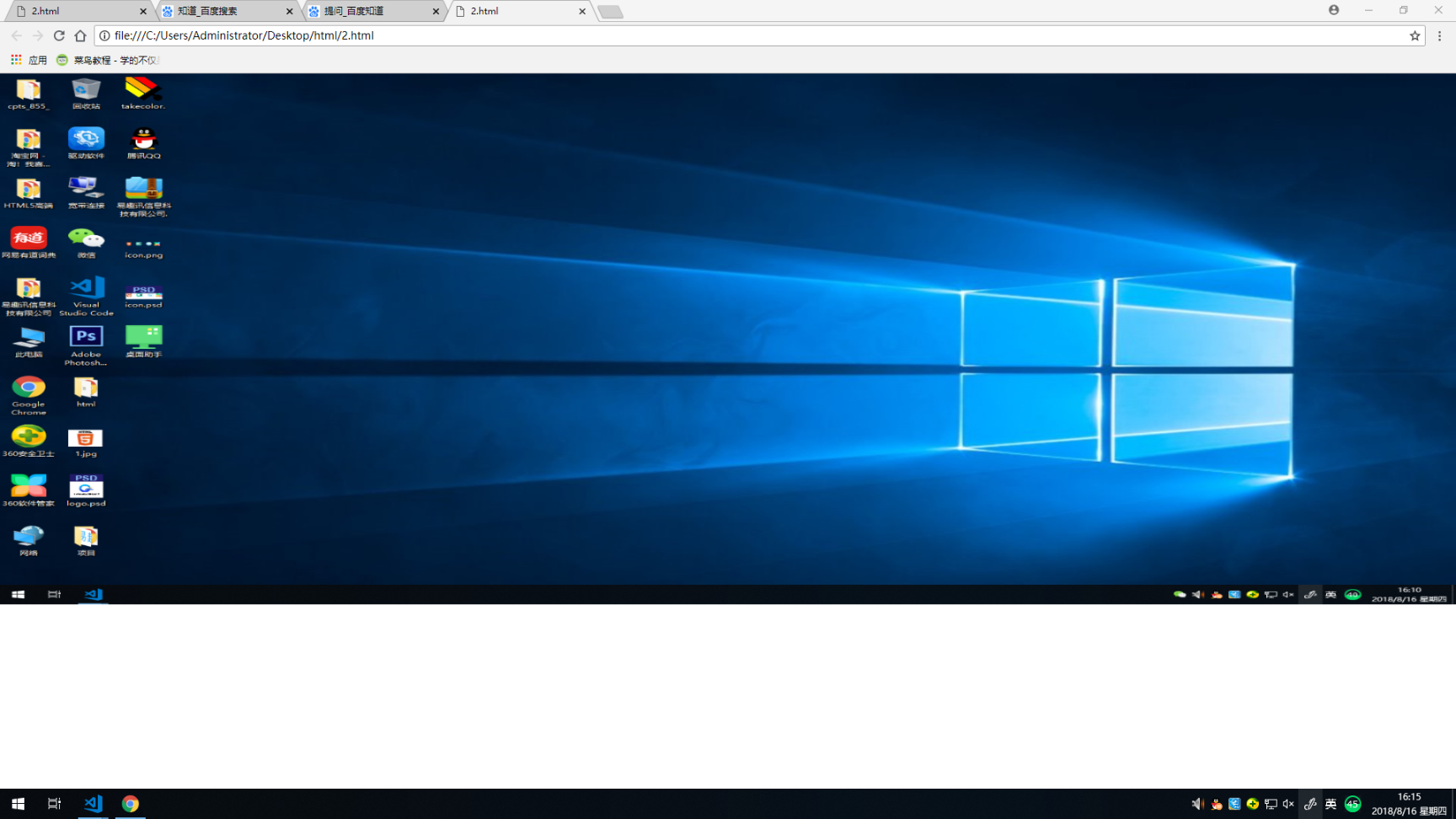
Task: Open Task View from the bottom taskbar
Action: [54, 804]
